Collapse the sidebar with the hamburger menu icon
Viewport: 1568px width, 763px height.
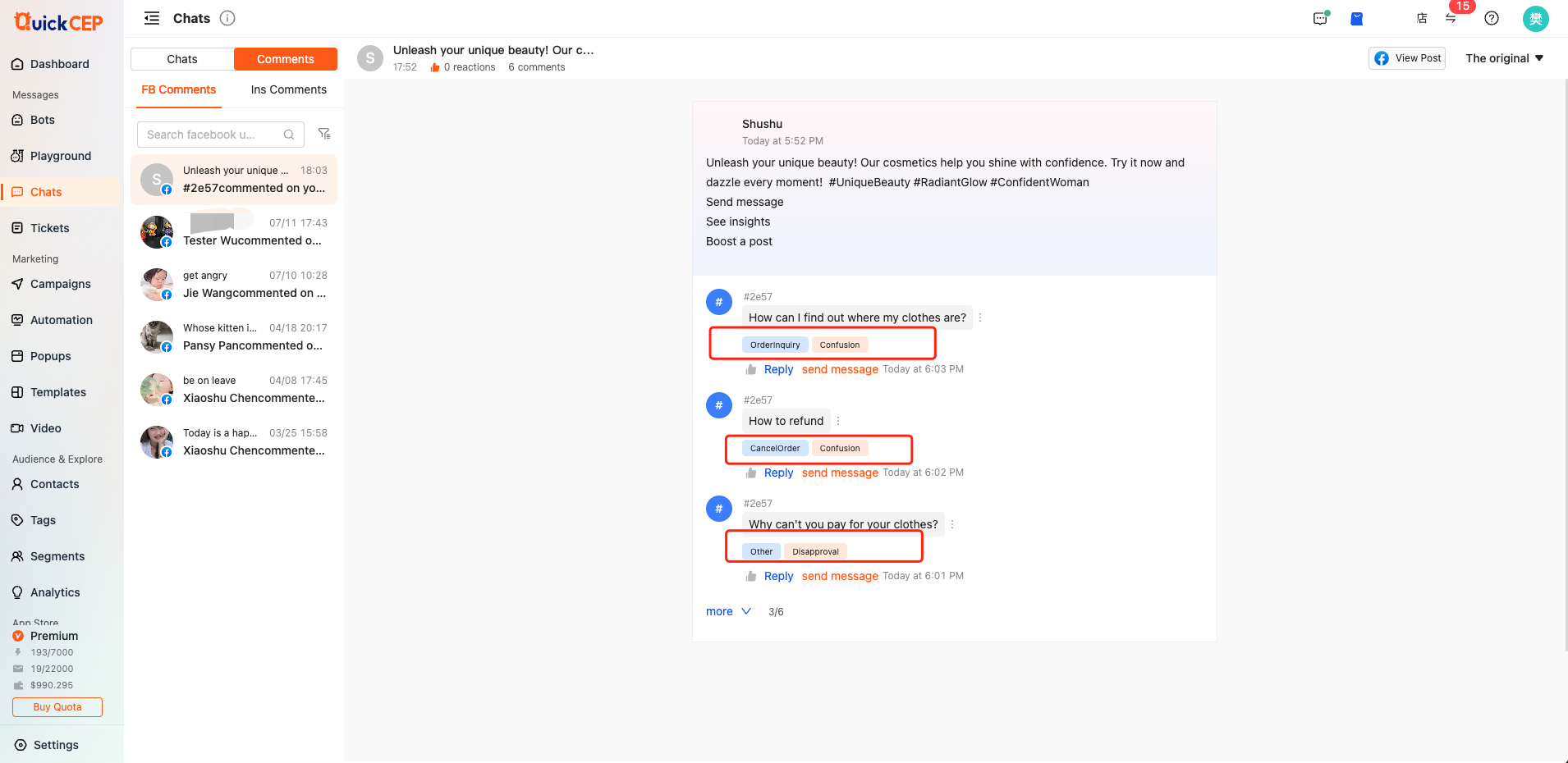click(152, 18)
